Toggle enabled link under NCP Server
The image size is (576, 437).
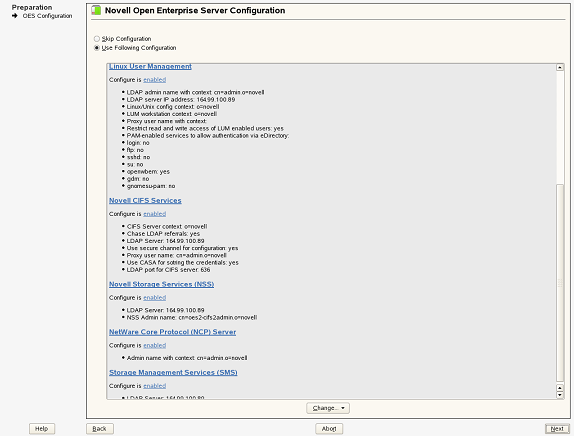click(155, 345)
